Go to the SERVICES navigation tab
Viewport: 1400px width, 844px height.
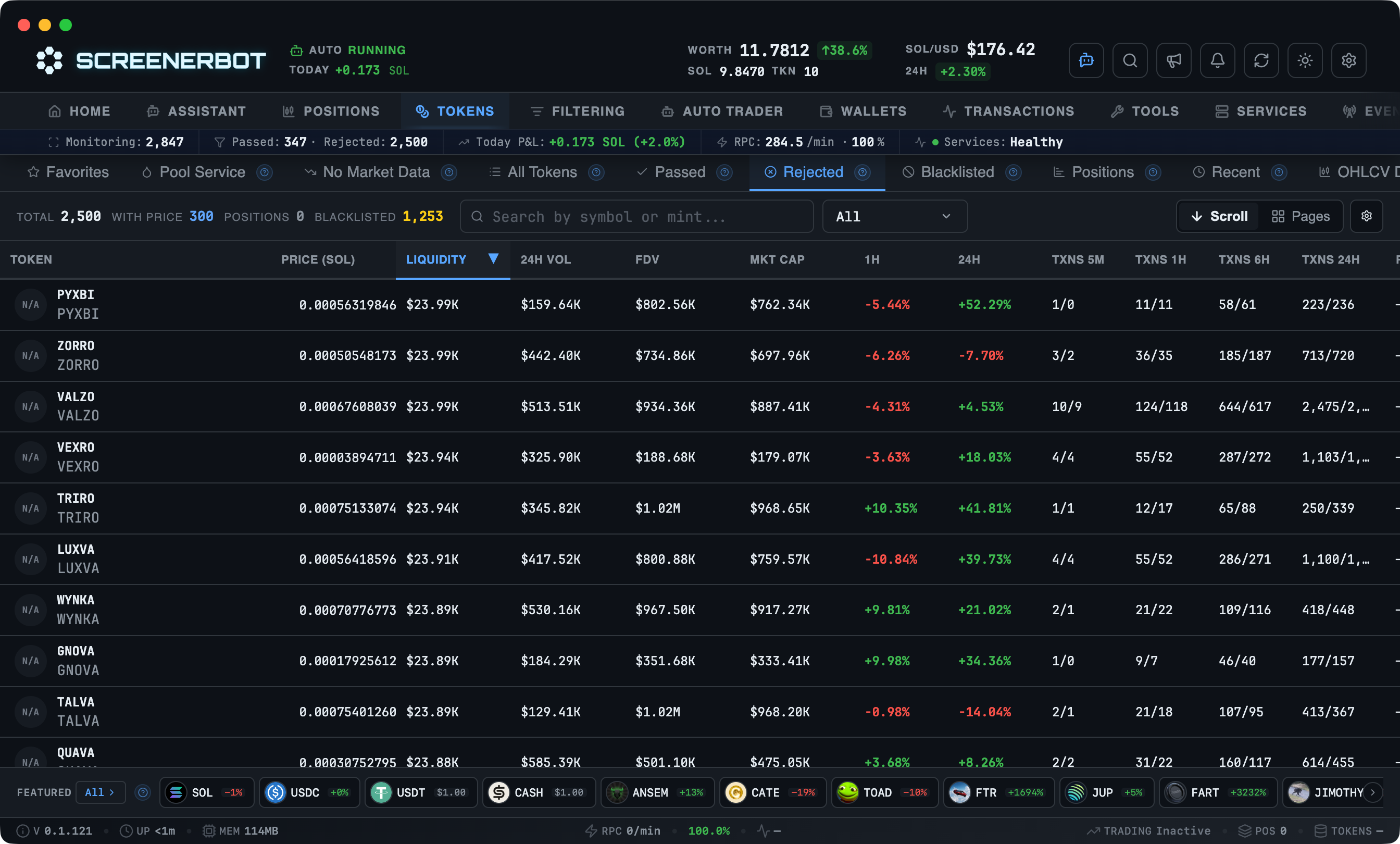coord(1261,111)
